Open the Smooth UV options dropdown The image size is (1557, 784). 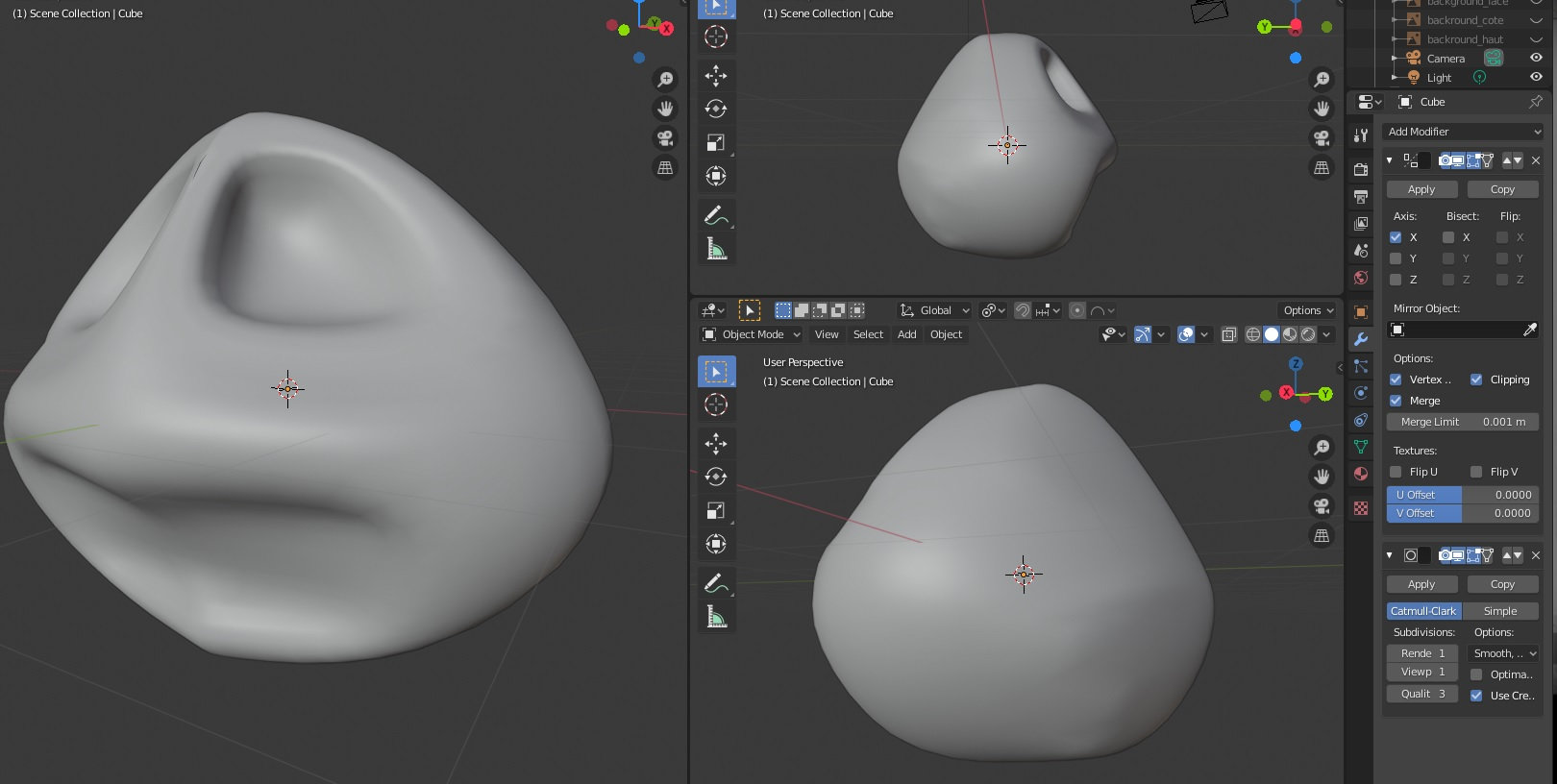[x=1505, y=653]
